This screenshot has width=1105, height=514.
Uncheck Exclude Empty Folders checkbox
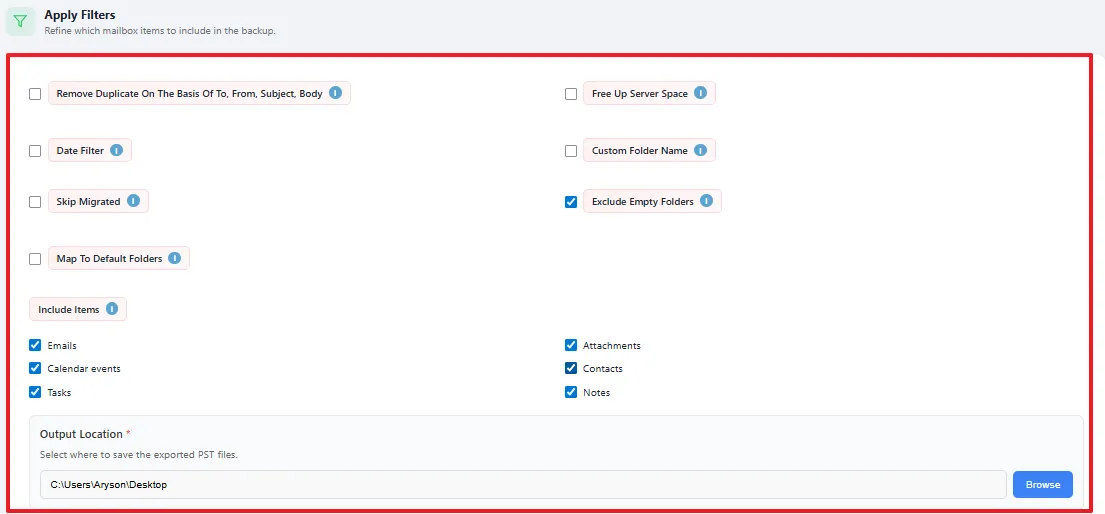point(572,202)
